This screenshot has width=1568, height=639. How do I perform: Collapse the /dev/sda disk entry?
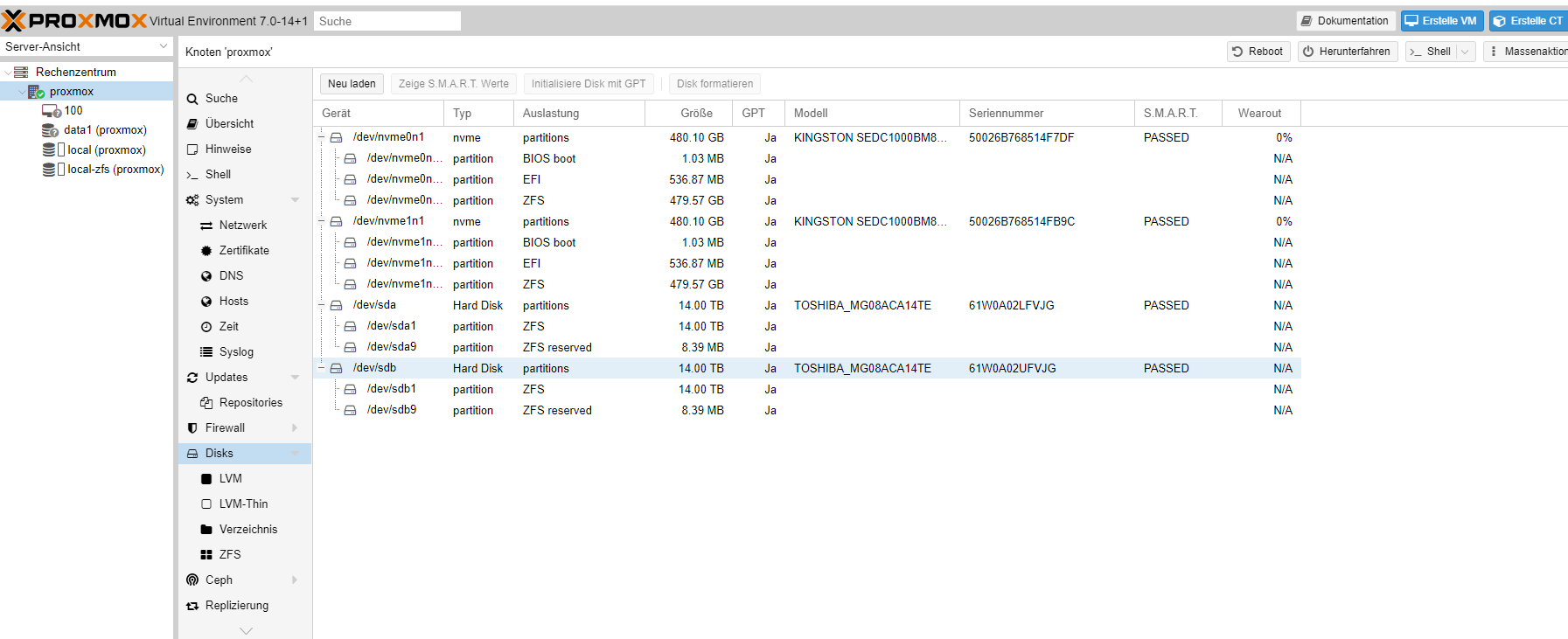click(322, 305)
